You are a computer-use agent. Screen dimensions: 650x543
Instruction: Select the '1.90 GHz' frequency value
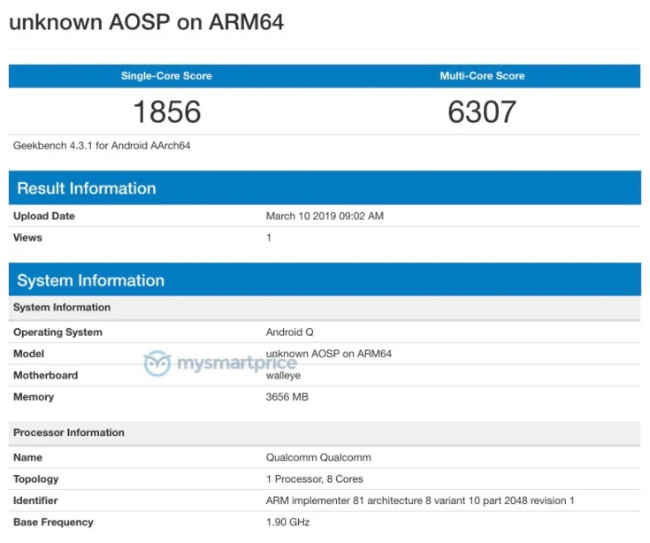click(x=288, y=522)
